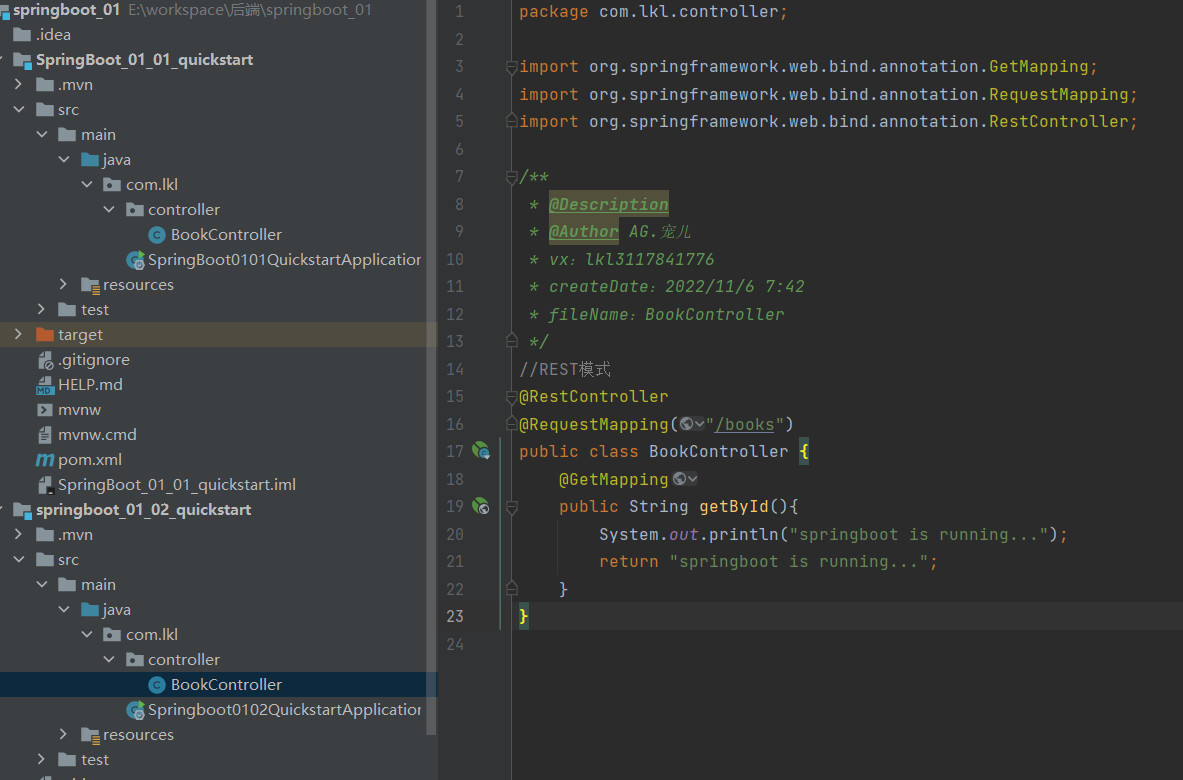Viewport: 1183px width, 780px height.
Task: Click the .idea folder icon
Action: (22, 35)
